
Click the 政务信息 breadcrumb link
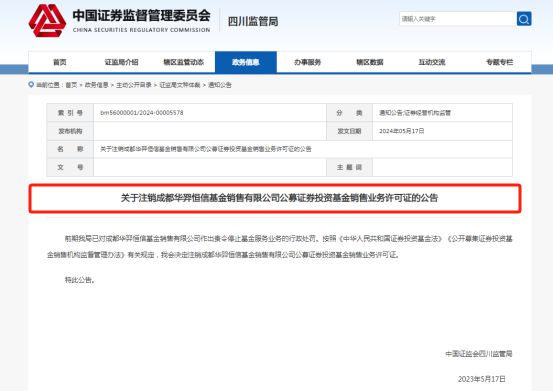click(96, 85)
